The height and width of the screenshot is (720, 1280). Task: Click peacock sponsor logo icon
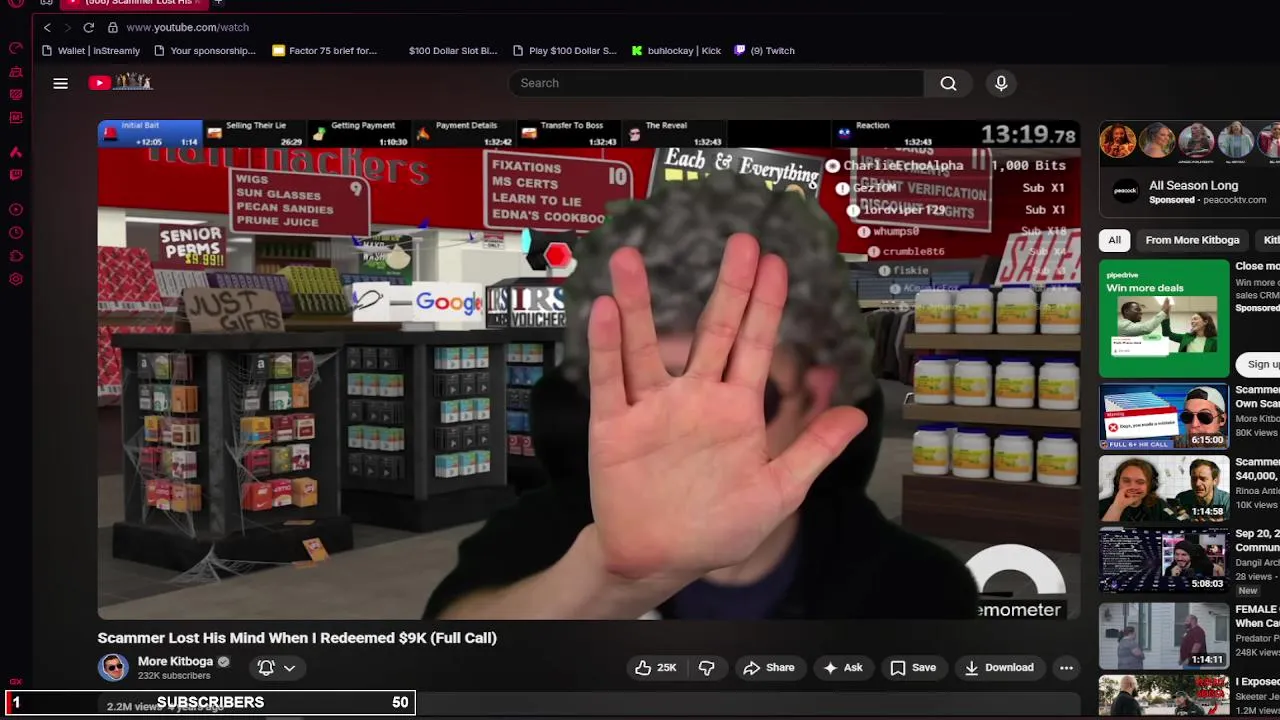[1126, 191]
